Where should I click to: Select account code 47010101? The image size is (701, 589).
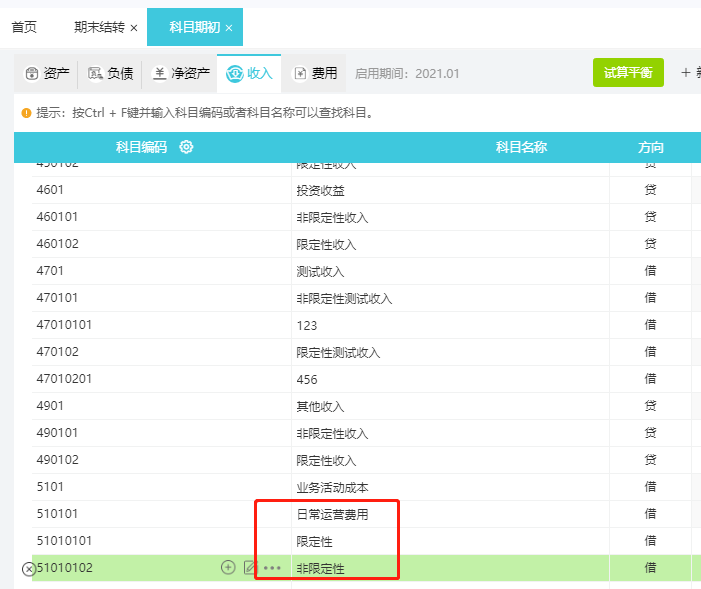tap(64, 325)
